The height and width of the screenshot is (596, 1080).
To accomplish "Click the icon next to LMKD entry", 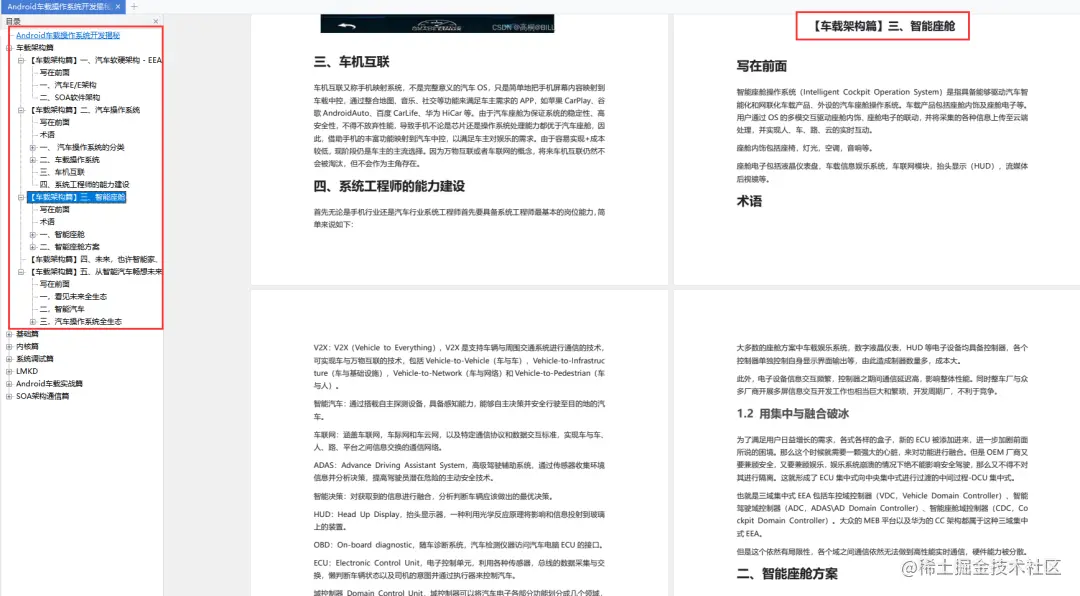I will coord(10,371).
